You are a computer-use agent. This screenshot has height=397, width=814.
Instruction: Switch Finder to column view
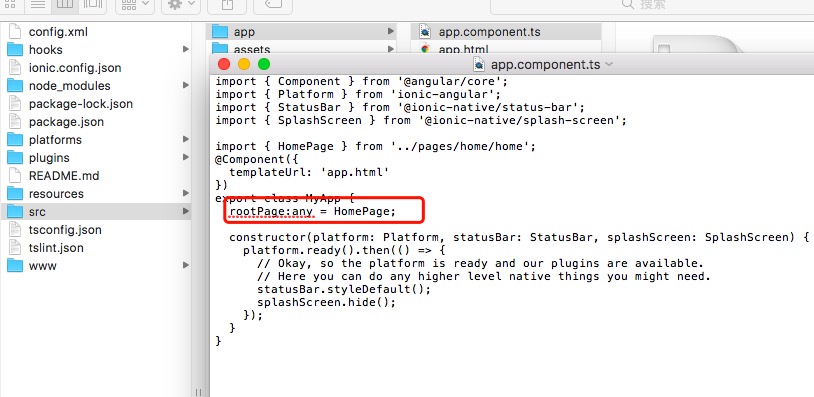coord(65,4)
